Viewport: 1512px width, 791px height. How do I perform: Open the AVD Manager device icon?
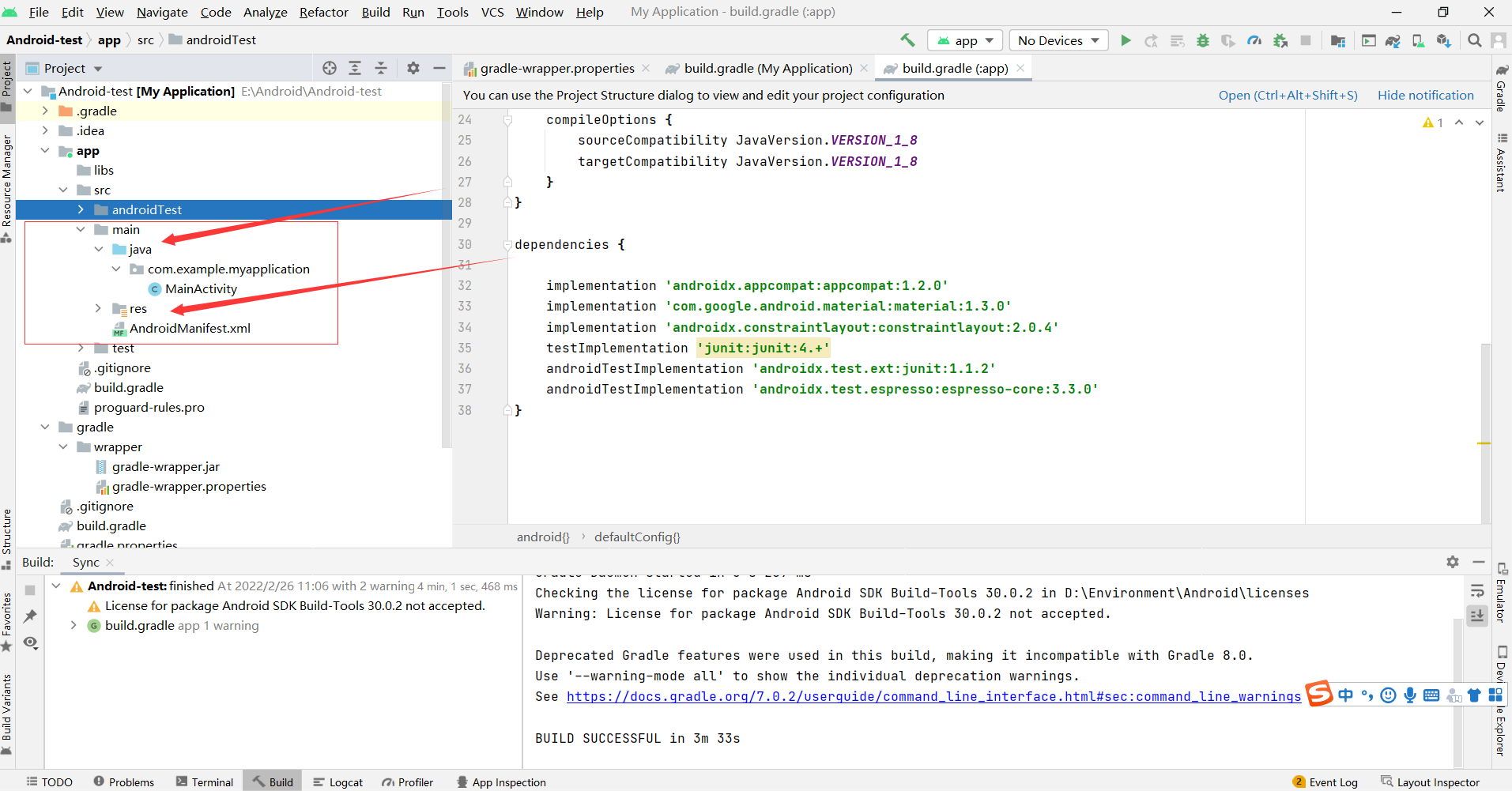(x=1419, y=40)
